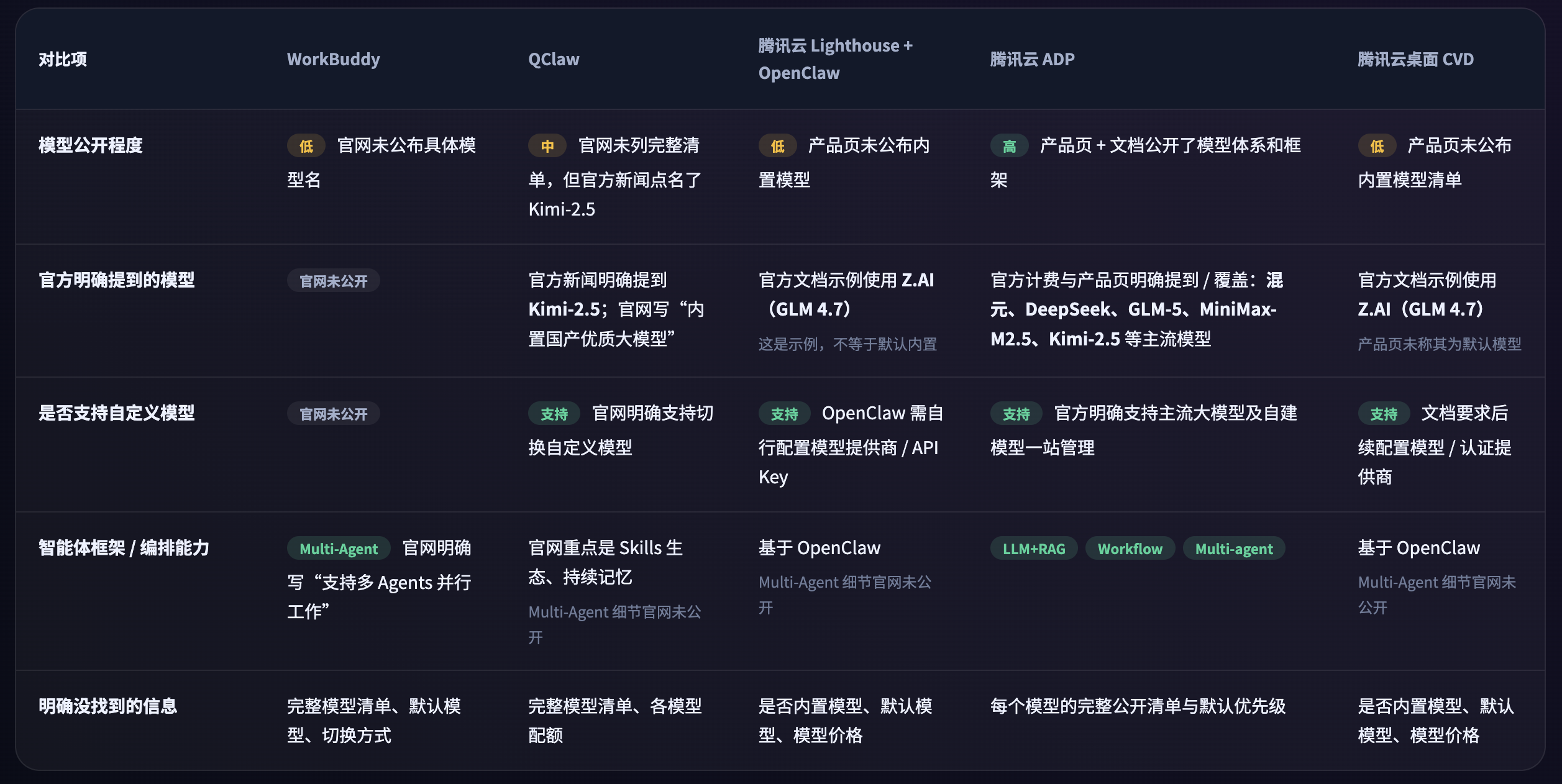Click the 中 badge in the QClaw column
Viewport: 1562px width, 784px height.
547,146
